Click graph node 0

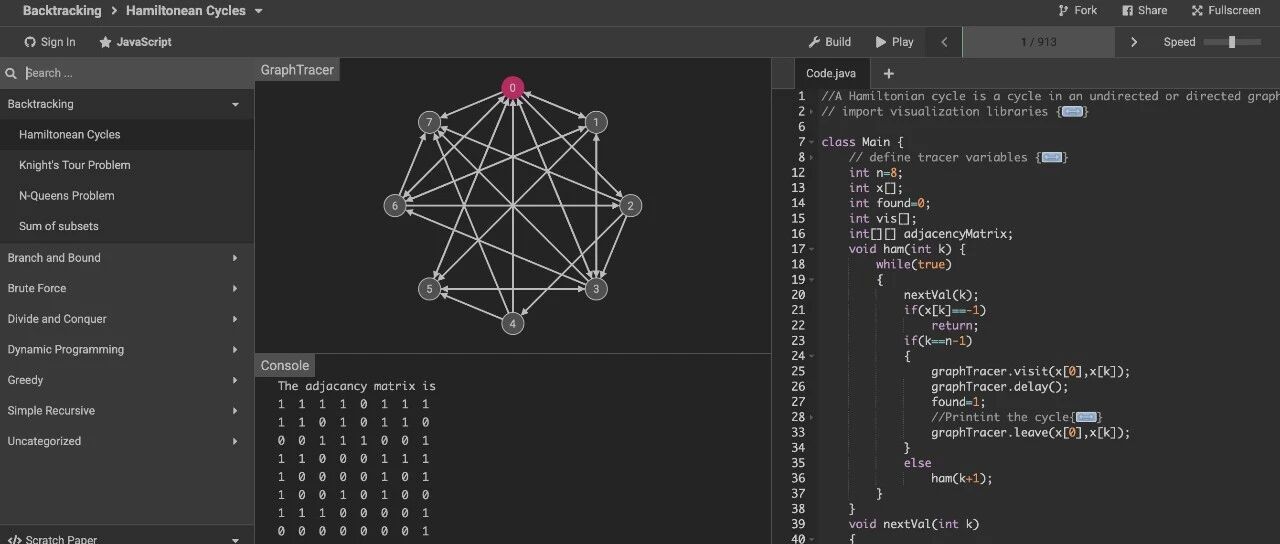512,88
